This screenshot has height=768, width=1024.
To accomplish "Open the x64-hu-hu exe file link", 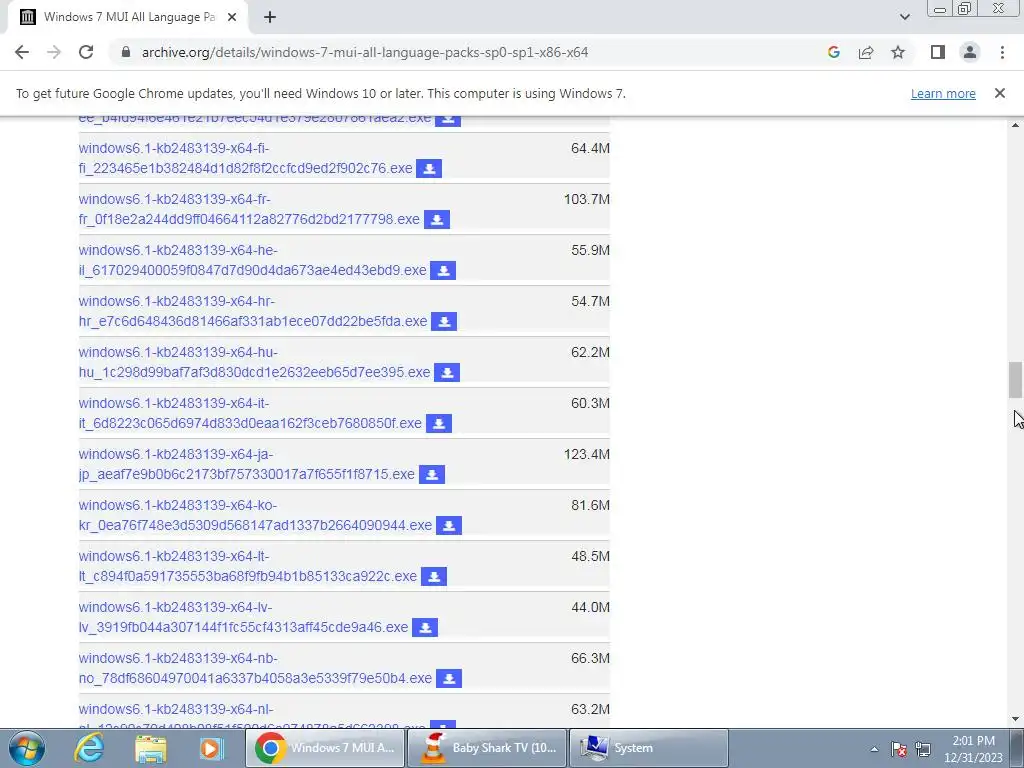I will coord(254,362).
